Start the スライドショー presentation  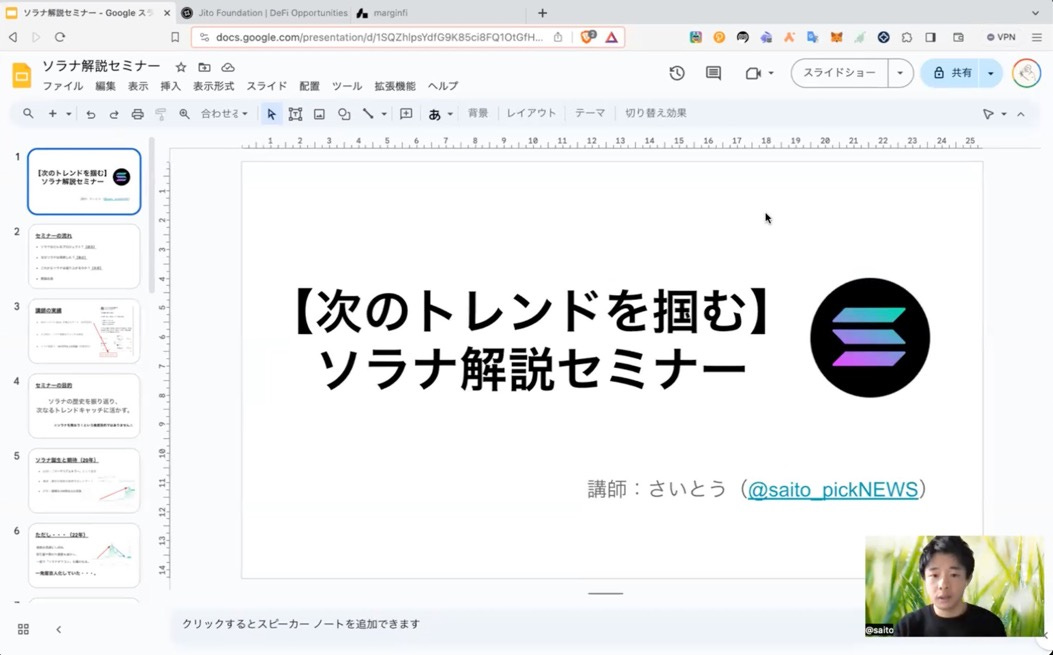839,73
